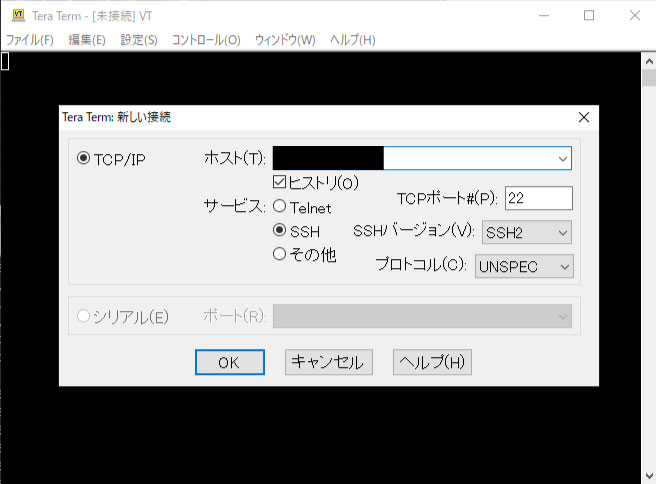Click the terminal scrollbar up arrow

[x=649, y=61]
